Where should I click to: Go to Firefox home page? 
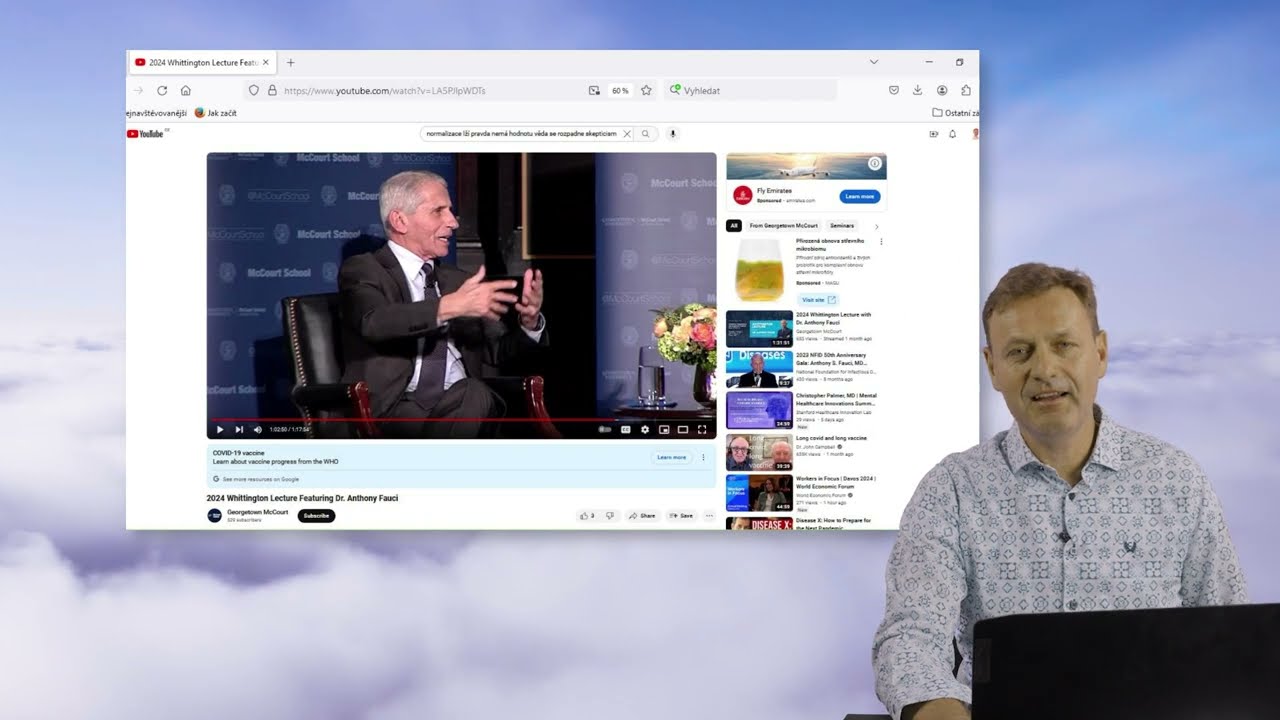coord(186,90)
